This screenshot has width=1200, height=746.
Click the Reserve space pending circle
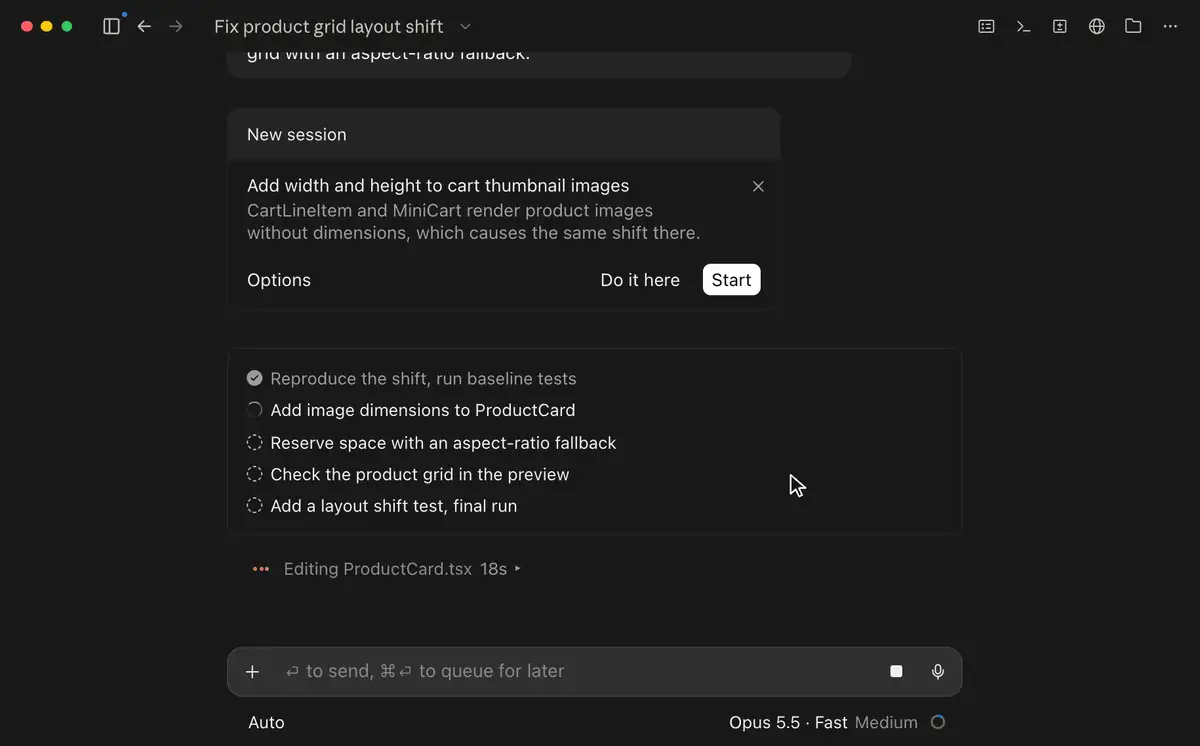255,442
